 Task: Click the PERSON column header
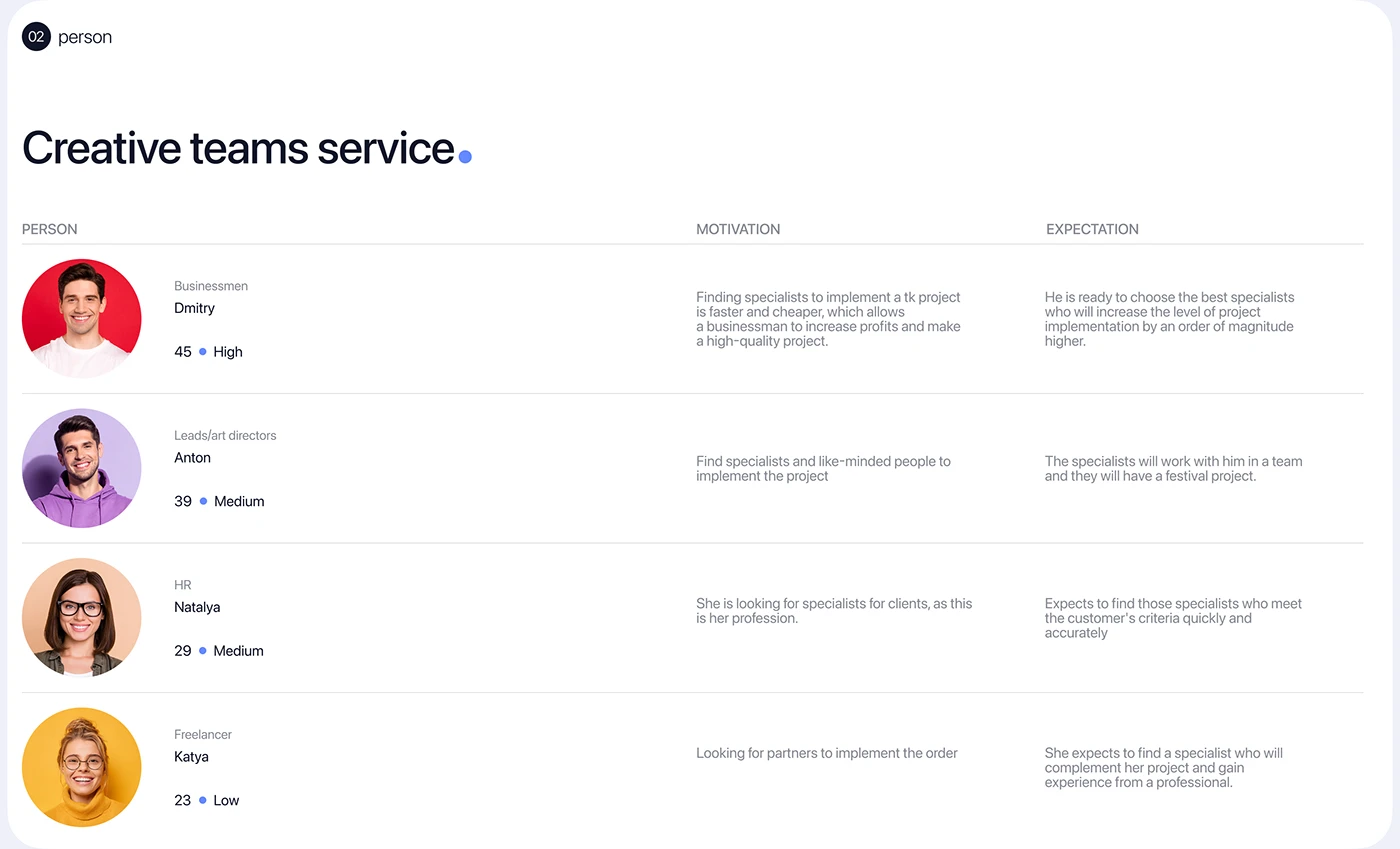click(x=50, y=229)
